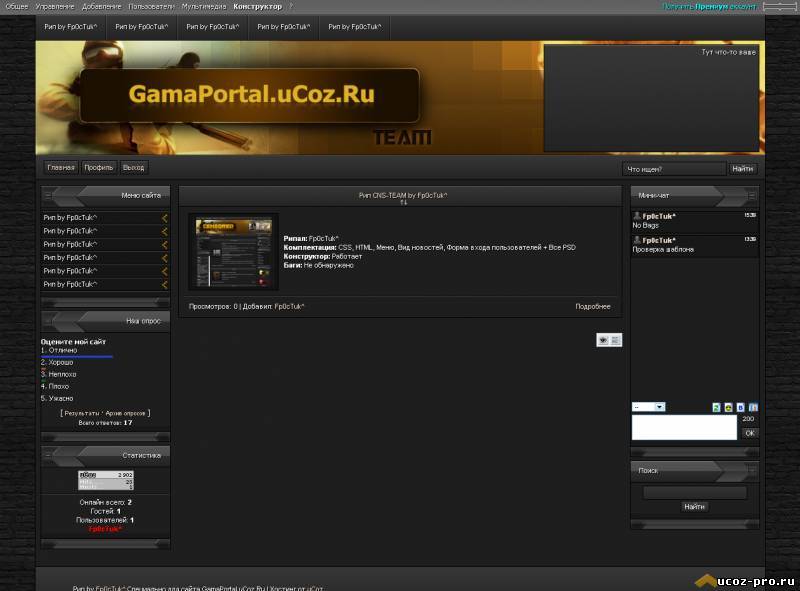Click the rightmost icon in the mini-chat toolbar
This screenshot has height=591, width=800.
(x=753, y=407)
